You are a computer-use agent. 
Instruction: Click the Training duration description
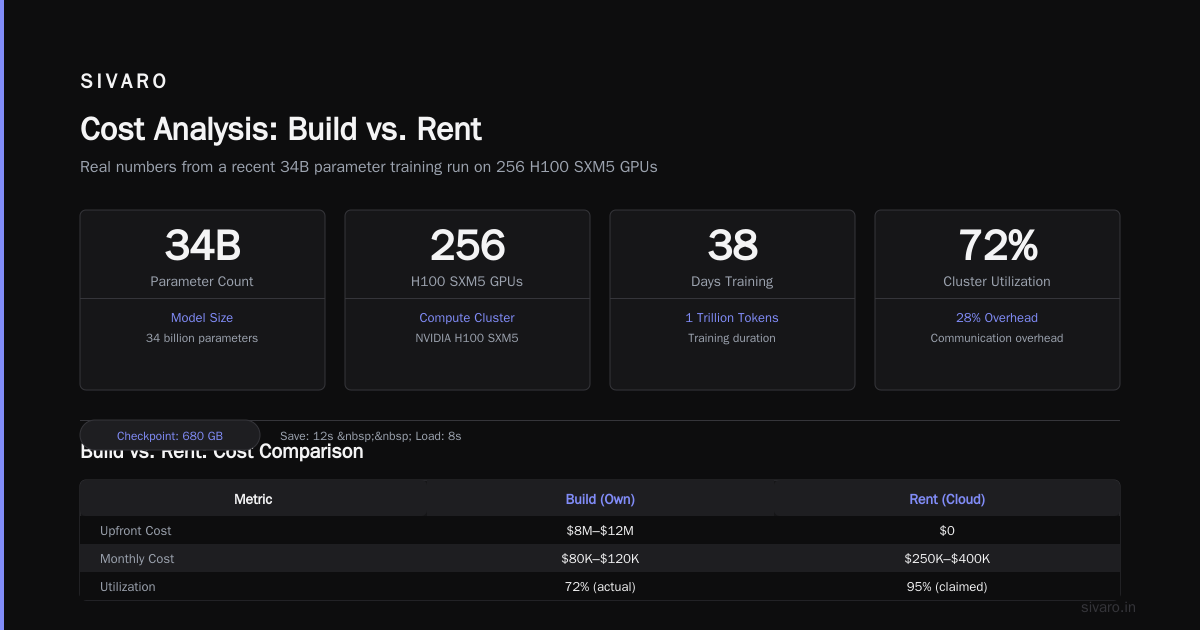732,338
